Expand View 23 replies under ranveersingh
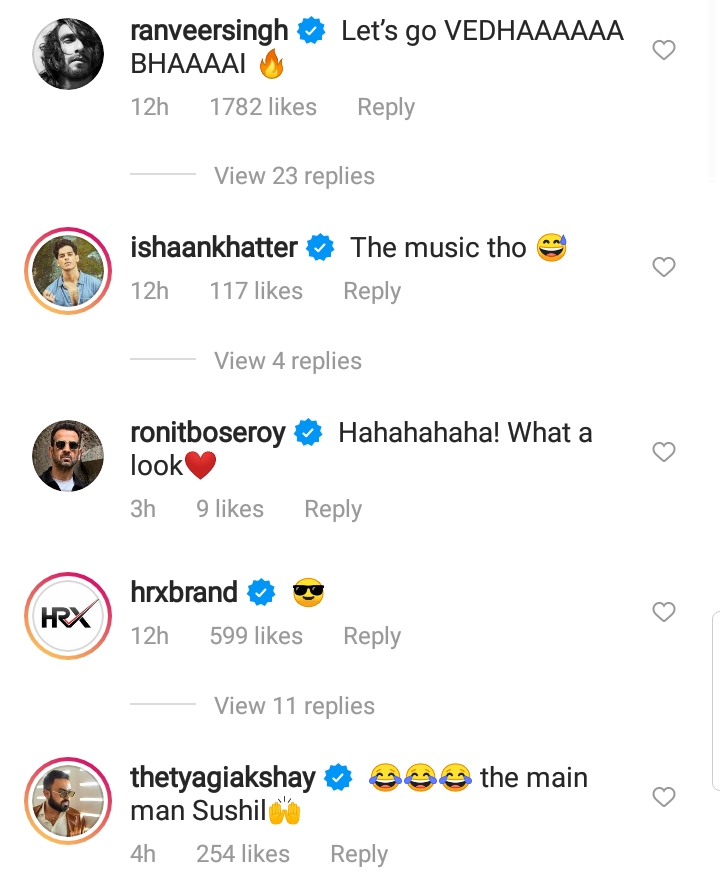The height and width of the screenshot is (896, 720). 294,176
